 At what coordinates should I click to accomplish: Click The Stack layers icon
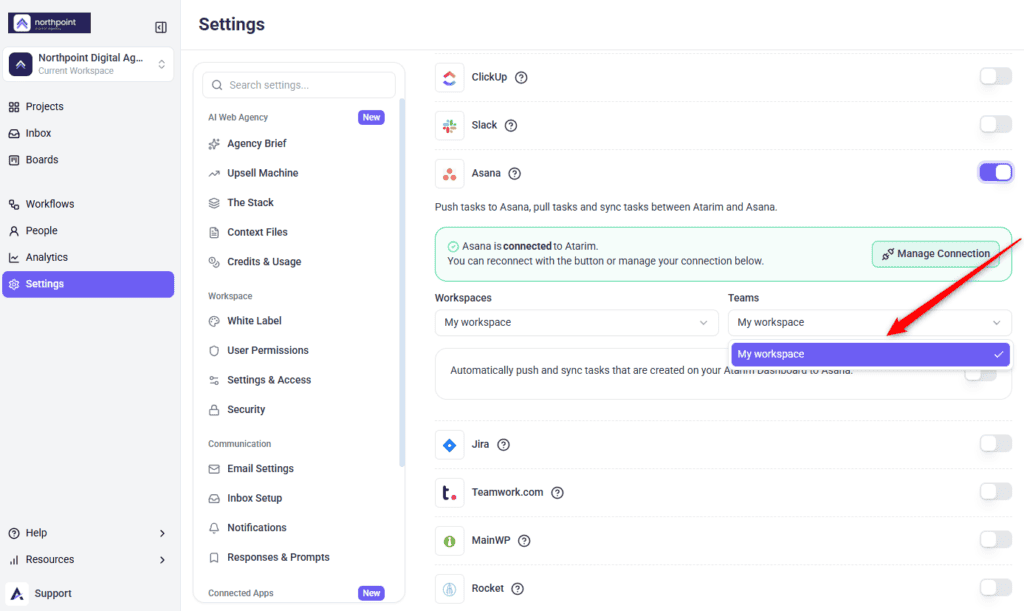click(x=214, y=203)
